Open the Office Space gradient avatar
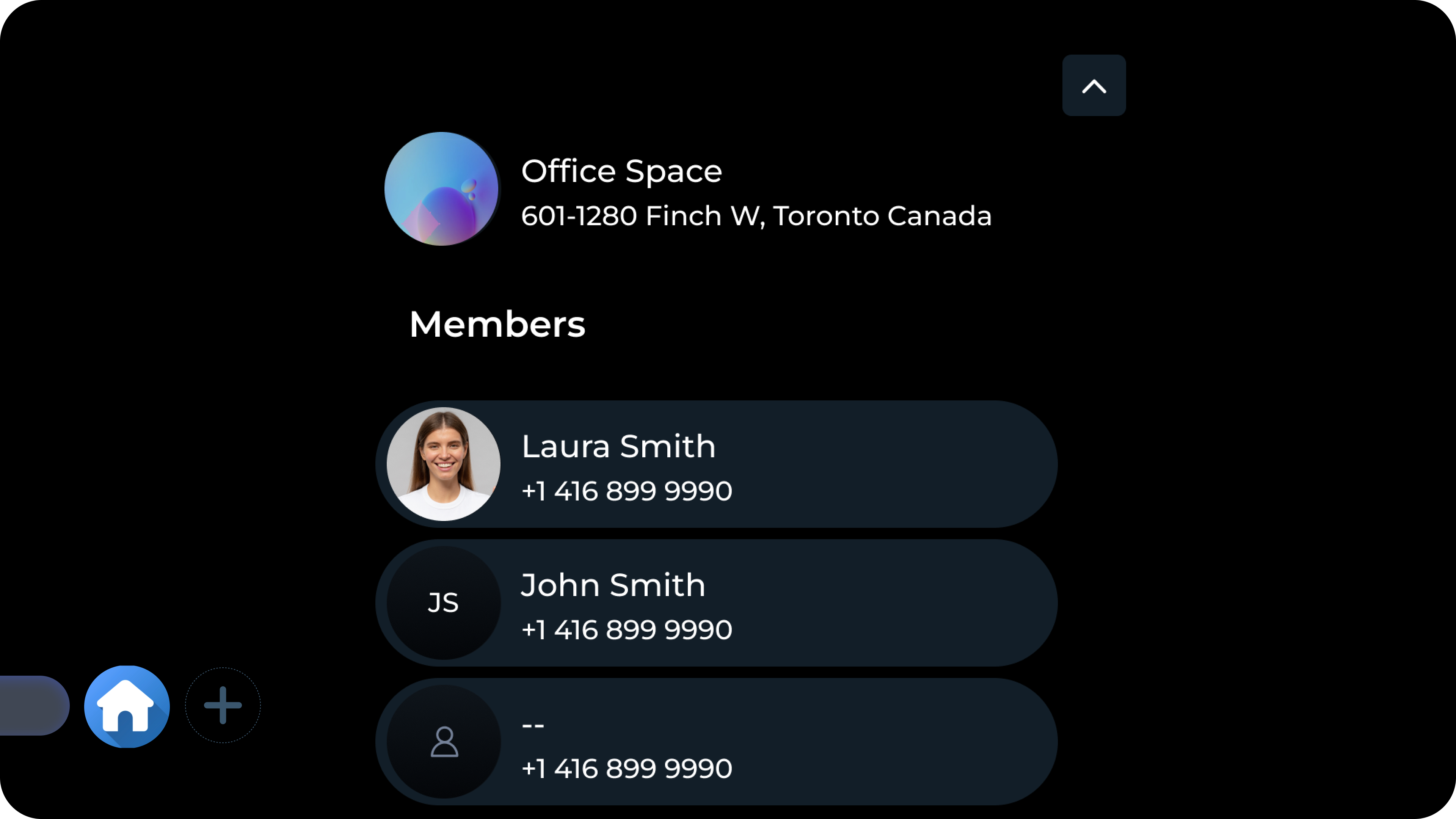The height and width of the screenshot is (819, 1456). tap(441, 189)
